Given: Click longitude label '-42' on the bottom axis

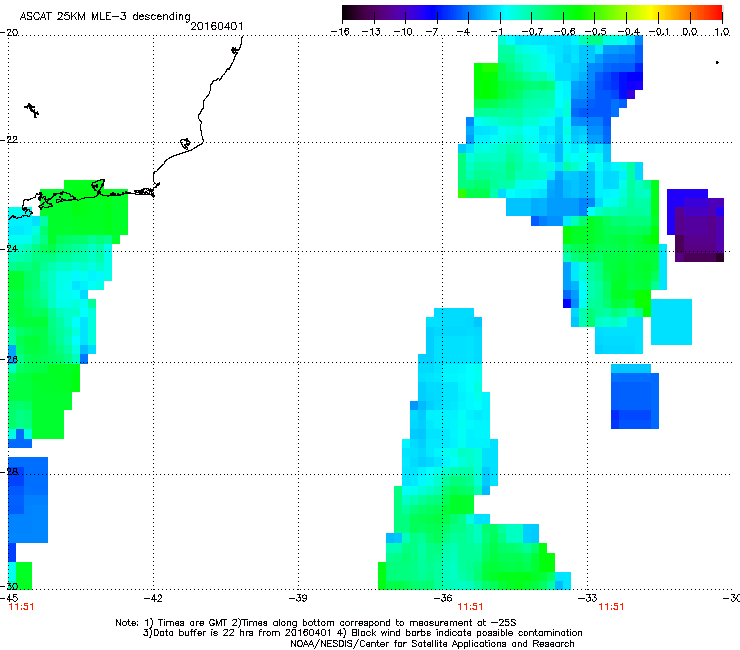Looking at the screenshot, I should pyautogui.click(x=153, y=598).
